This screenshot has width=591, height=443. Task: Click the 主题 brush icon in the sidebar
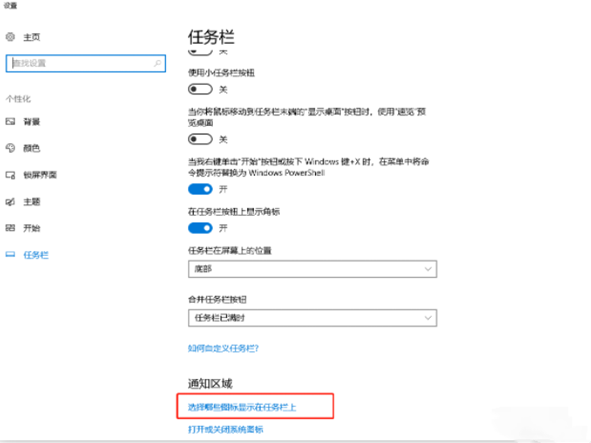click(10, 202)
